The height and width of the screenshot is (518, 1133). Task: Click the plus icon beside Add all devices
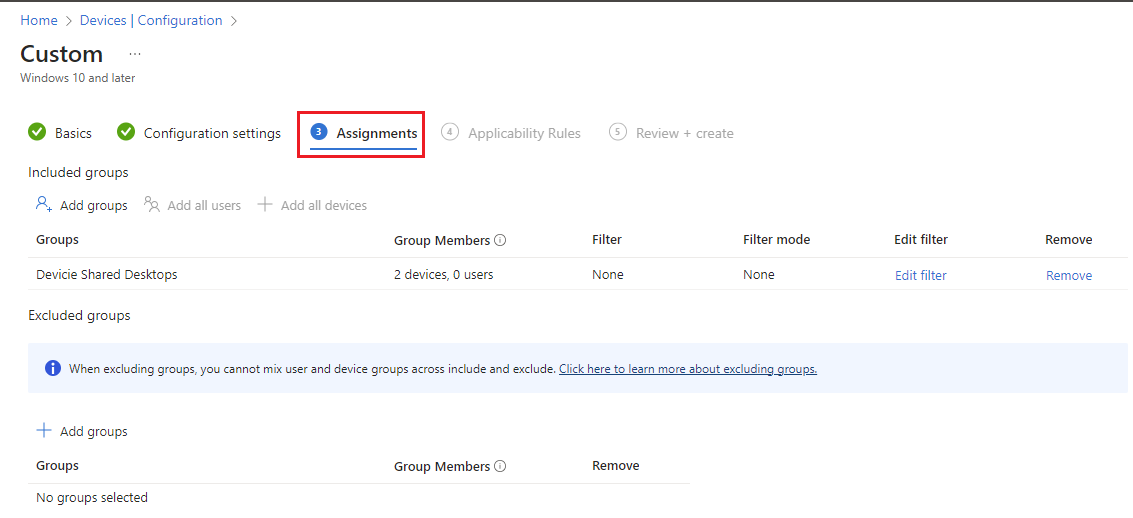point(265,205)
